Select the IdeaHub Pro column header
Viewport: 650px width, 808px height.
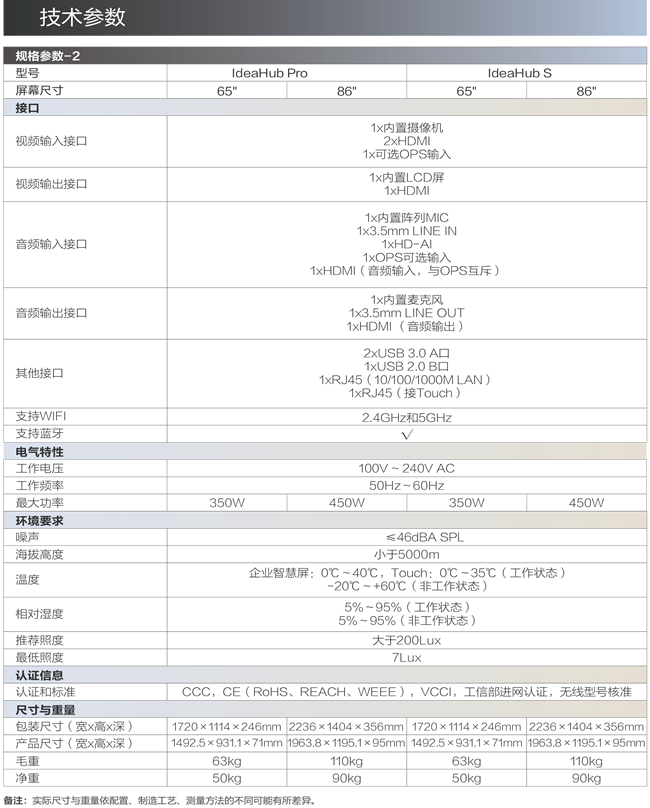270,73
